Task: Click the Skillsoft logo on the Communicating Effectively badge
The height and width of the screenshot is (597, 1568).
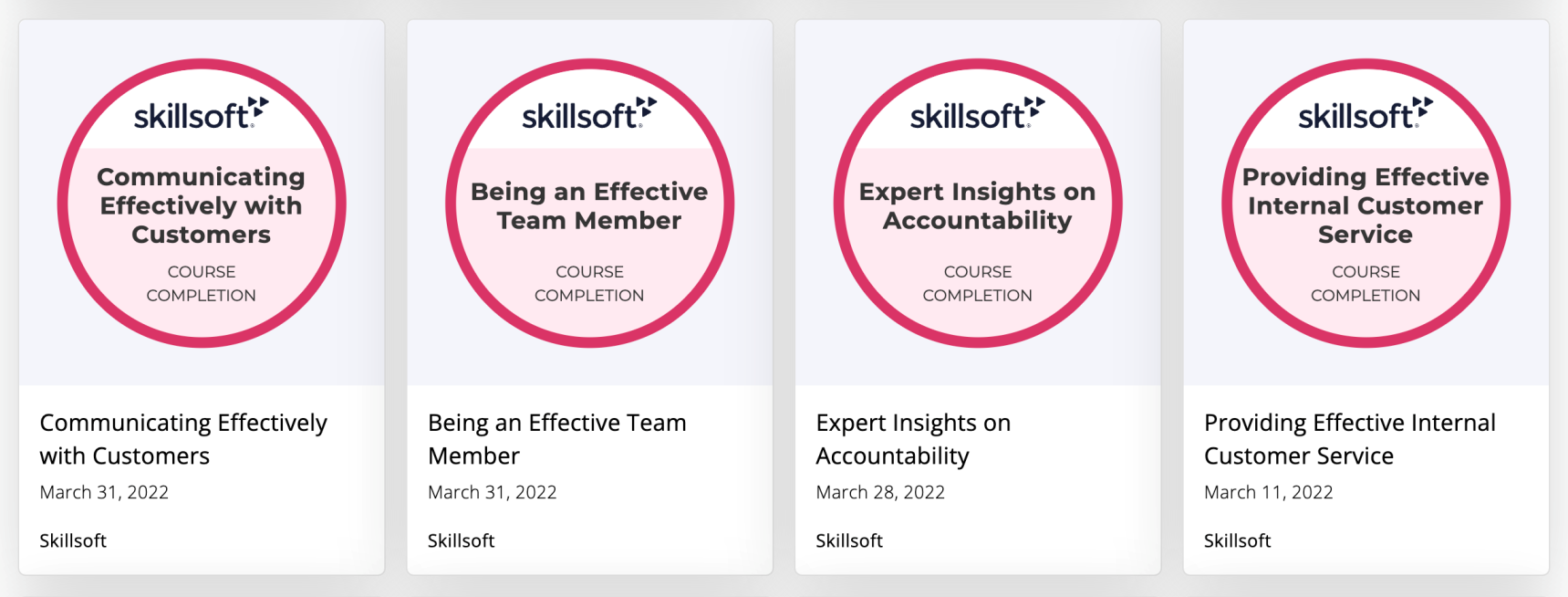Action: point(201,114)
